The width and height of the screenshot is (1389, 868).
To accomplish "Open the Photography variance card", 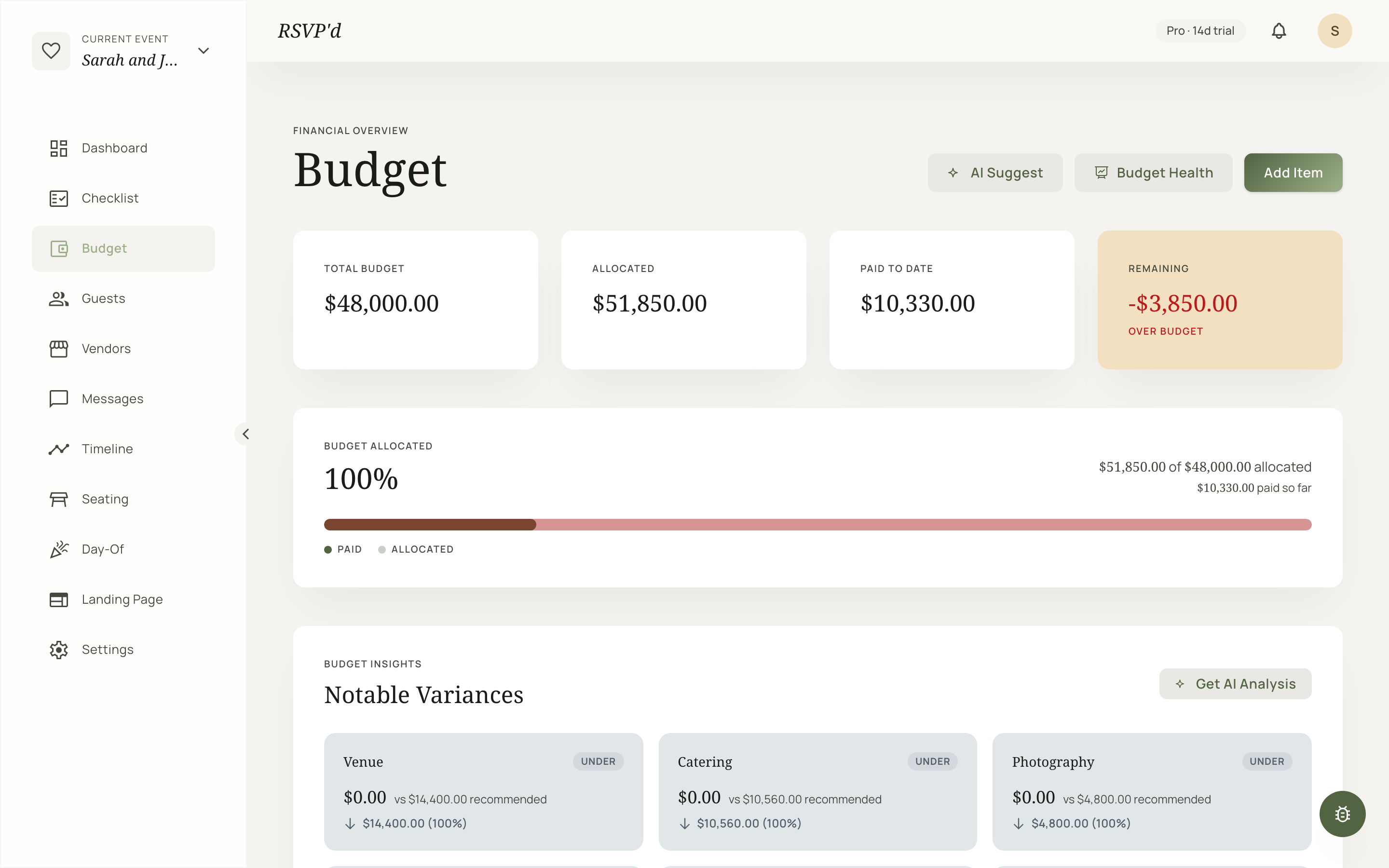I will tap(1152, 792).
